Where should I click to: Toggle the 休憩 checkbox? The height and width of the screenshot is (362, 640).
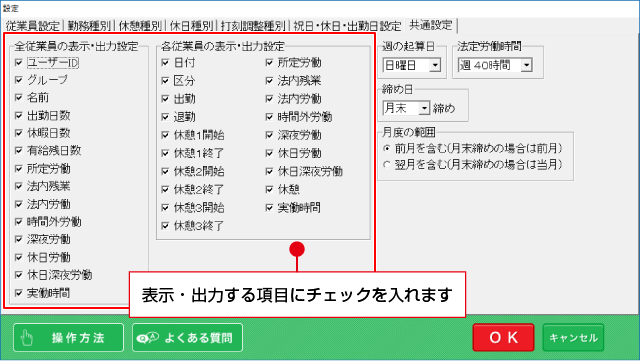coord(269,189)
